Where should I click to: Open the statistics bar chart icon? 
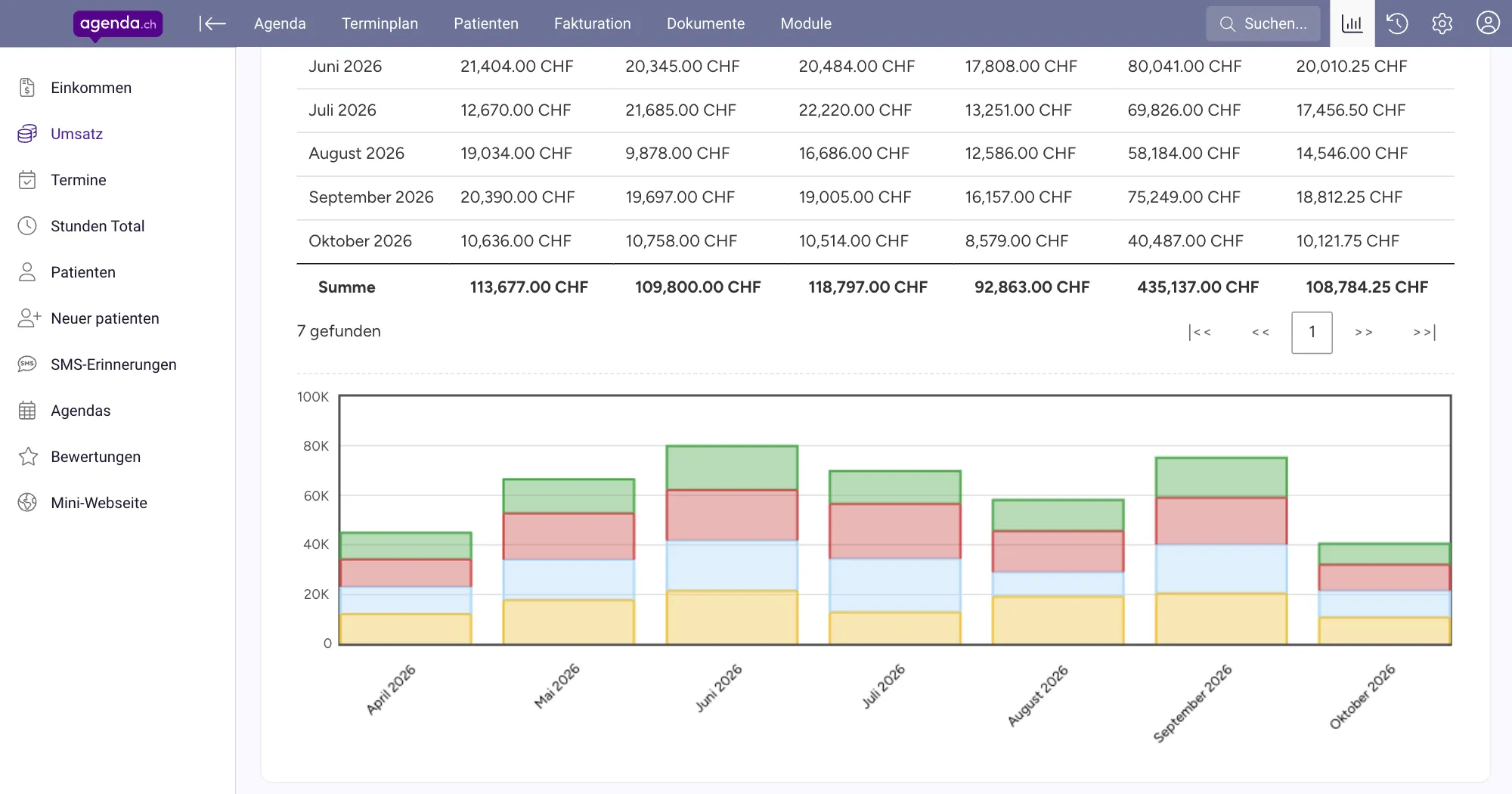coord(1352,23)
